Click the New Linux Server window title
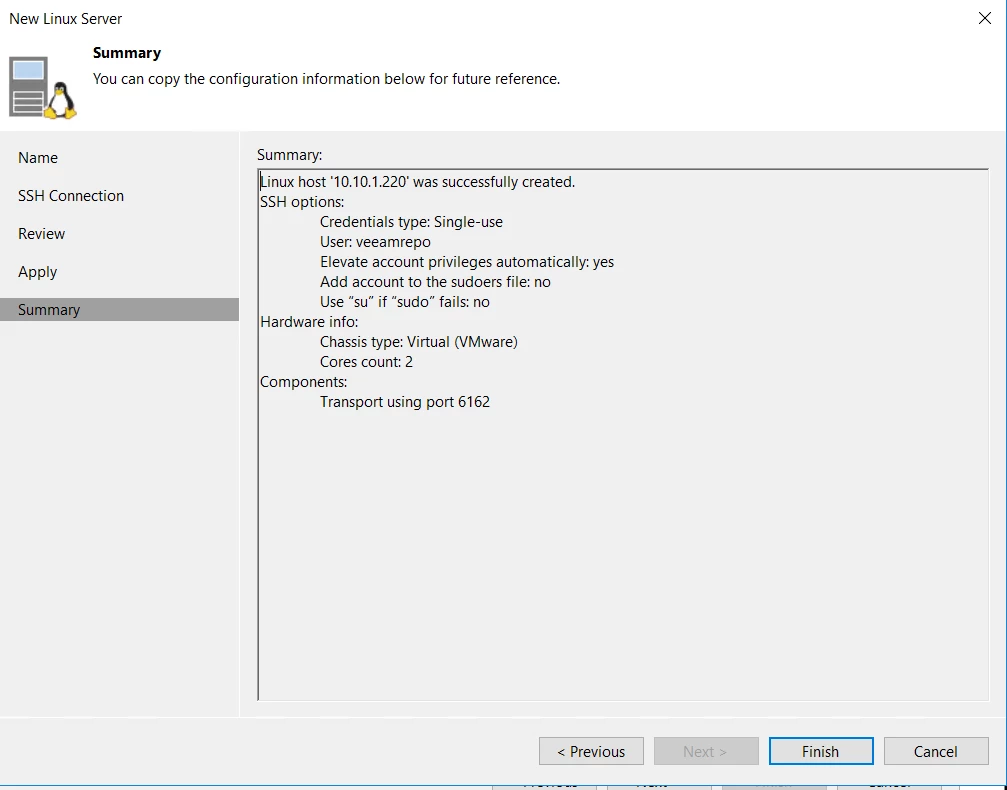Image resolution: width=1007 pixels, height=790 pixels. coord(66,19)
